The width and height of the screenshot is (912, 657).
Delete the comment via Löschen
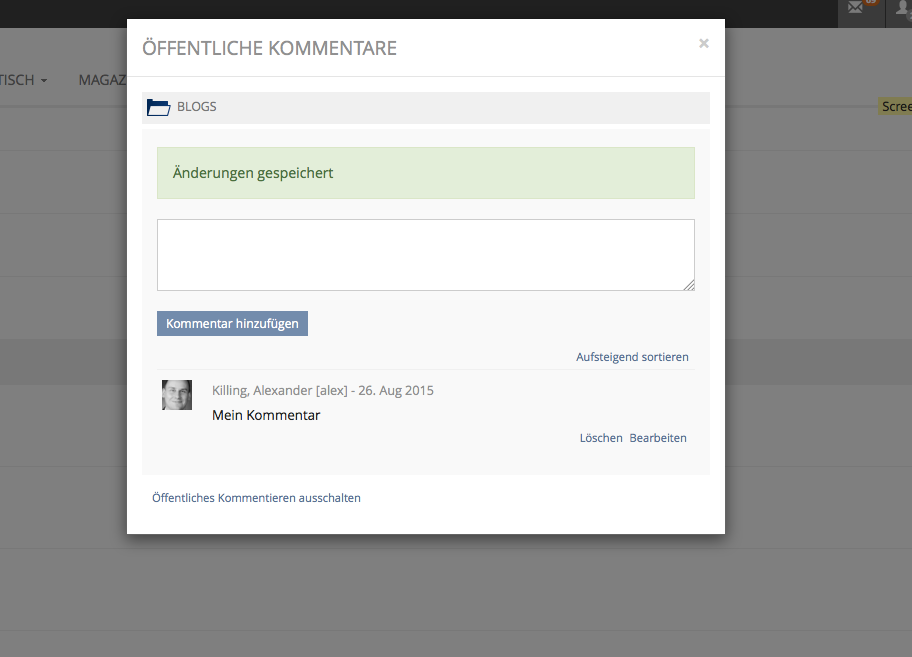[x=601, y=438]
